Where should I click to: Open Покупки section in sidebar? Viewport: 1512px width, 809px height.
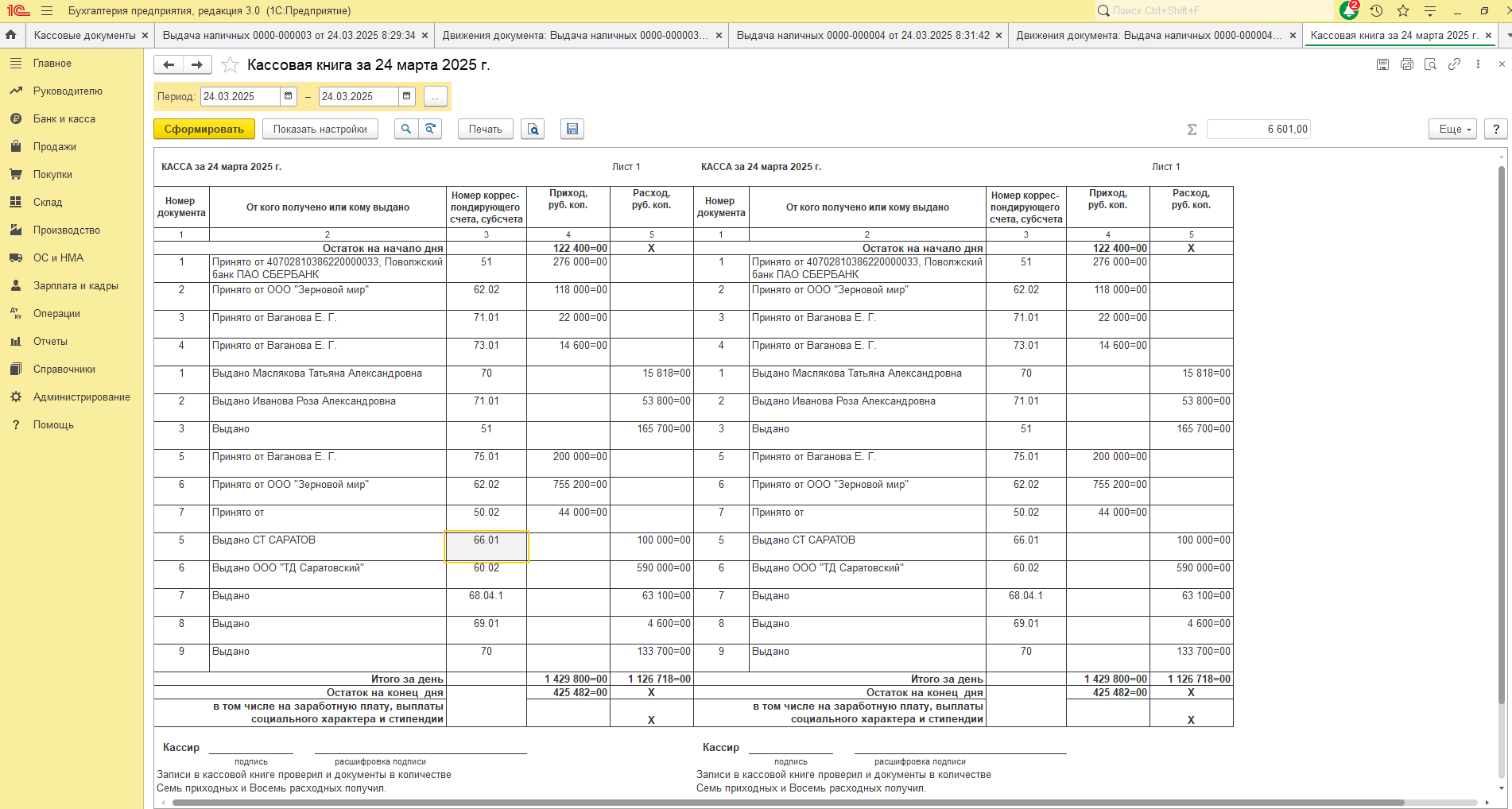coord(52,174)
